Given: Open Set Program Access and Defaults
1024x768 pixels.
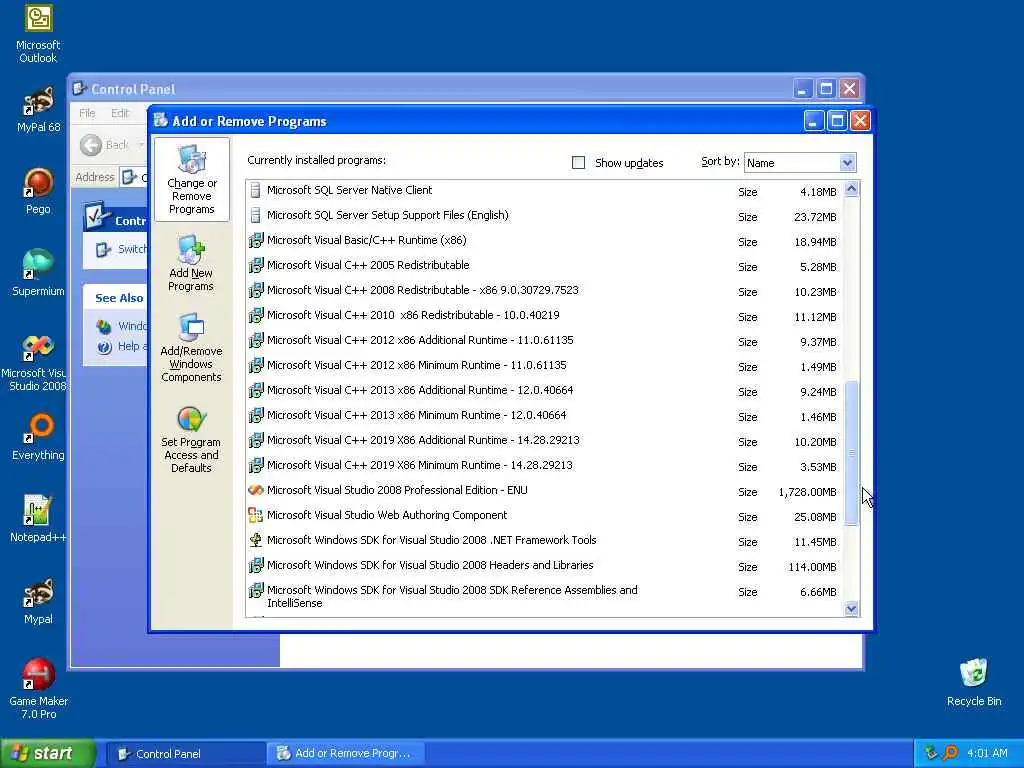Looking at the screenshot, I should coord(191,439).
